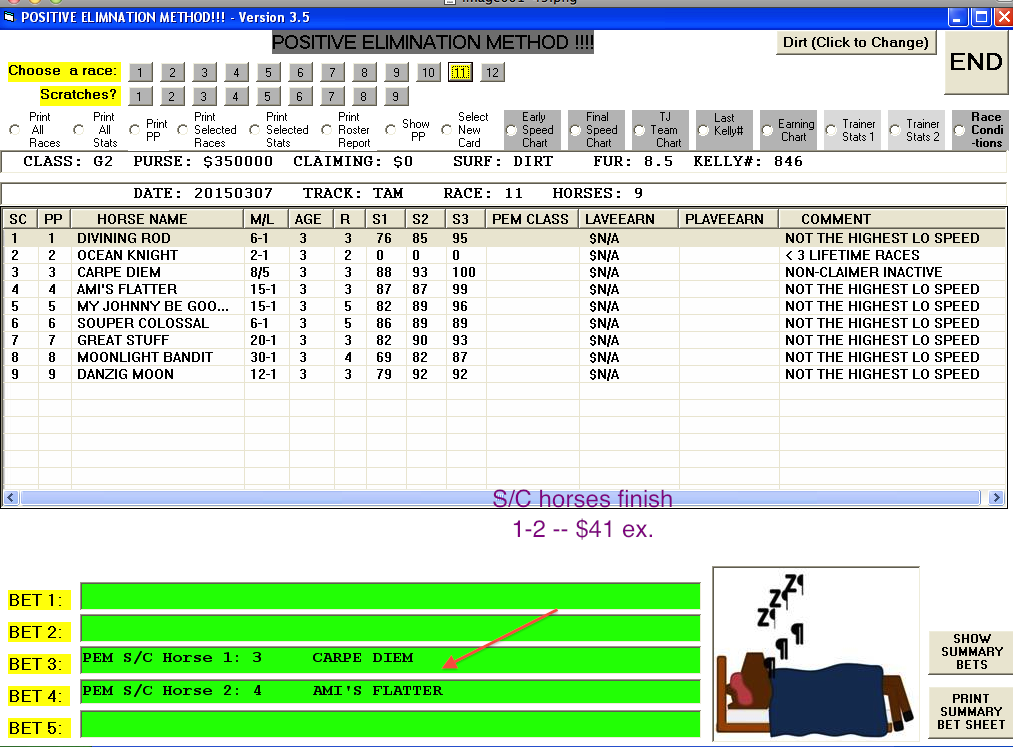Click the S3 column header
This screenshot has height=747, width=1013.
(465, 219)
